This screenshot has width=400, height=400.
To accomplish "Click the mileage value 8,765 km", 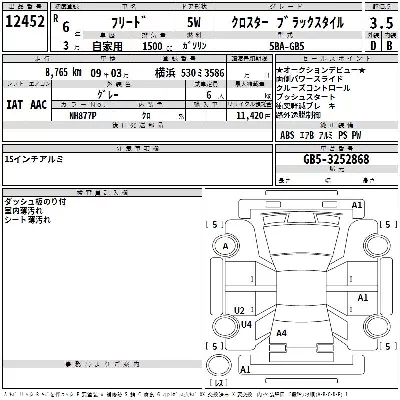I will click(x=63, y=72).
